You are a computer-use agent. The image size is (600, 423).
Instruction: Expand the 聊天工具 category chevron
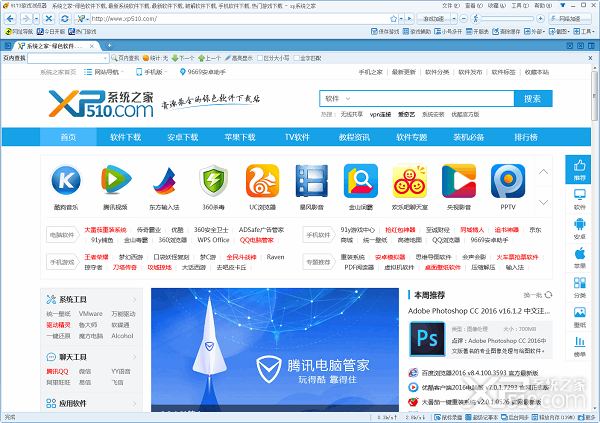[135, 357]
